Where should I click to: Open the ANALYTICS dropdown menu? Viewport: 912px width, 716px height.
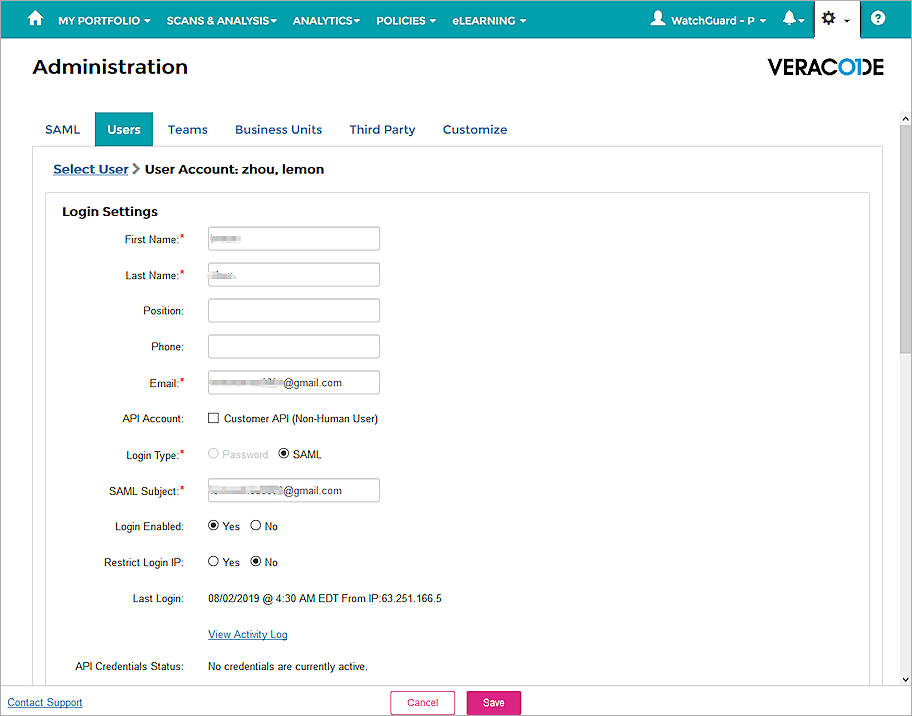coord(325,19)
